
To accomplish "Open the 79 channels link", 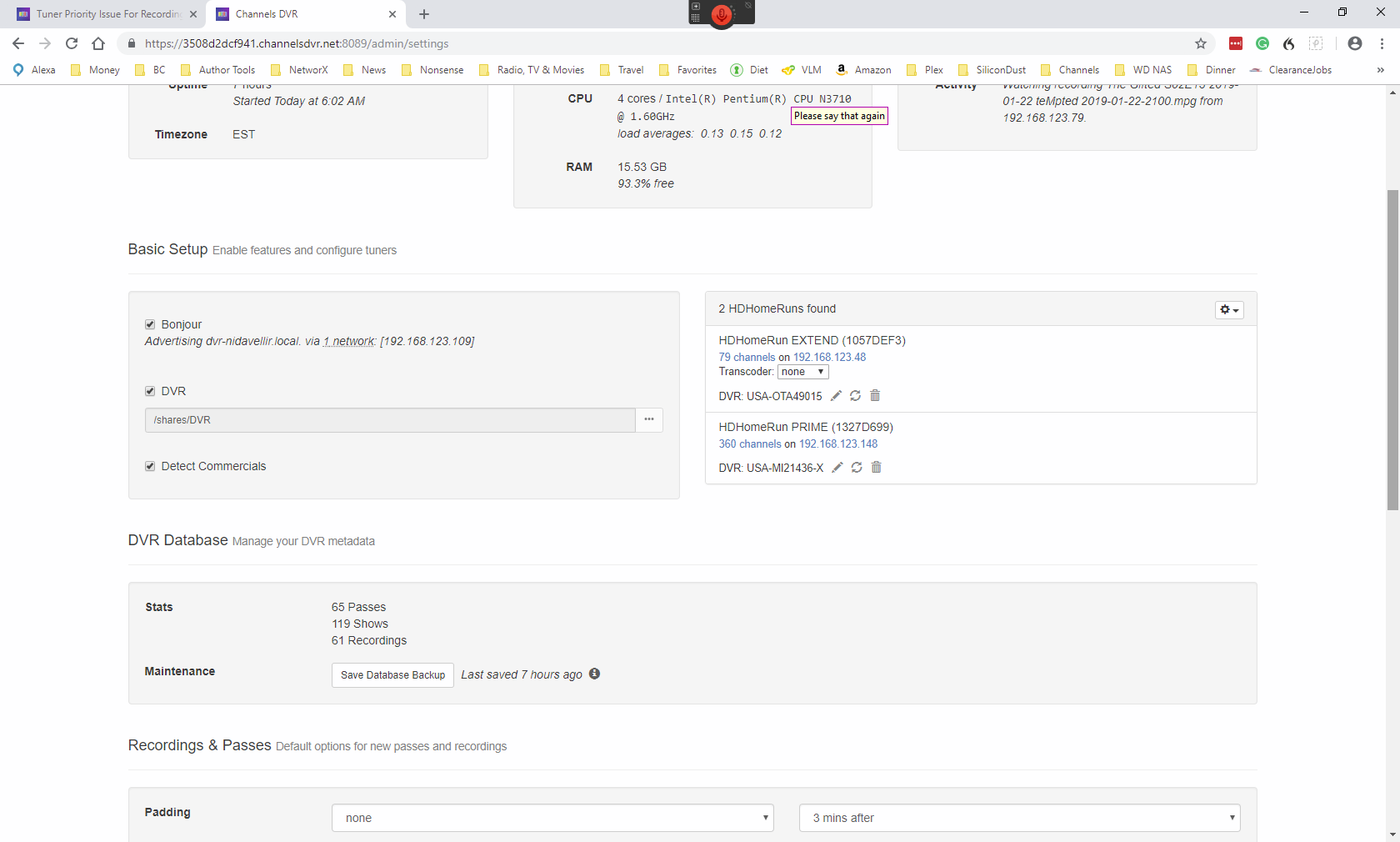I will pos(747,358).
